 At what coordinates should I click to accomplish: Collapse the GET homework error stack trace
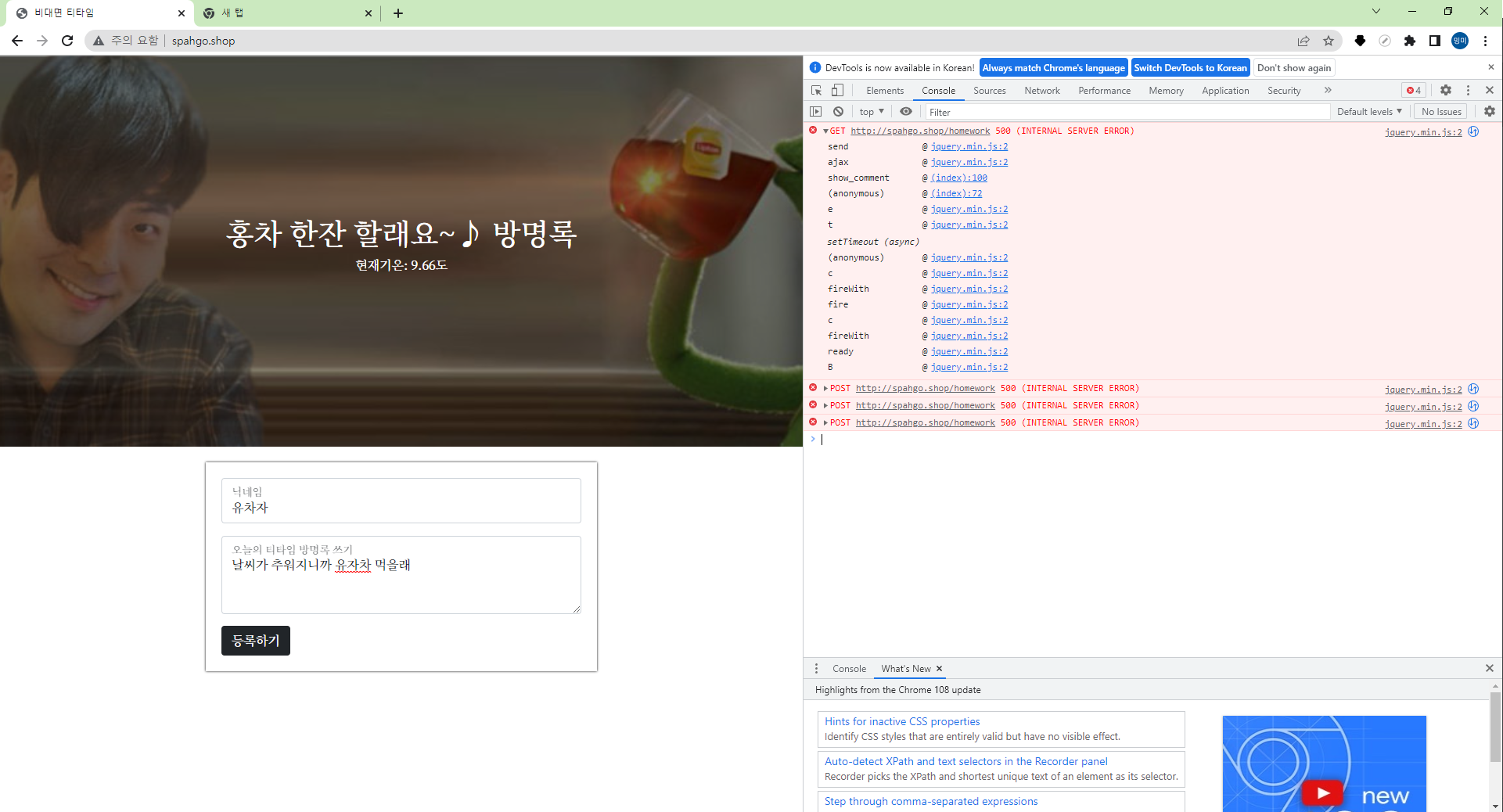[x=825, y=131]
